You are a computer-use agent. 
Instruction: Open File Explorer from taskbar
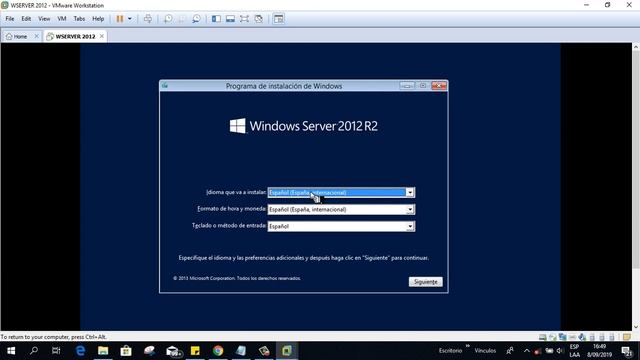103,351
